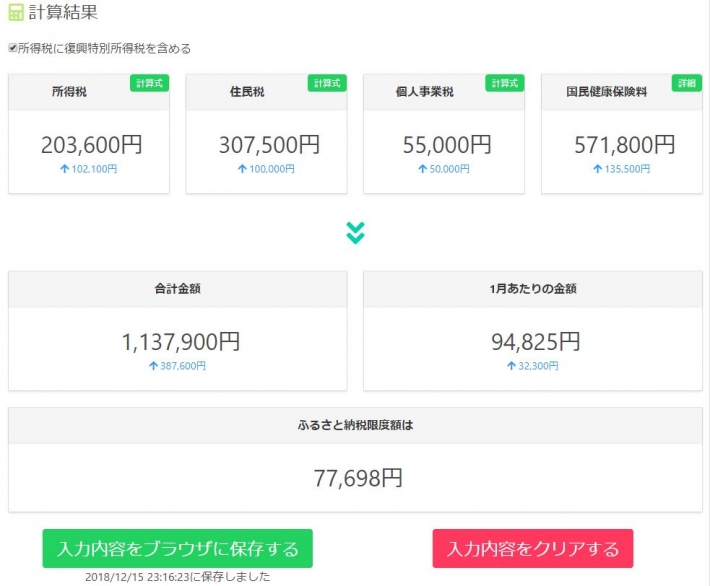Click the 1月あたりの金額 heading

(533, 289)
